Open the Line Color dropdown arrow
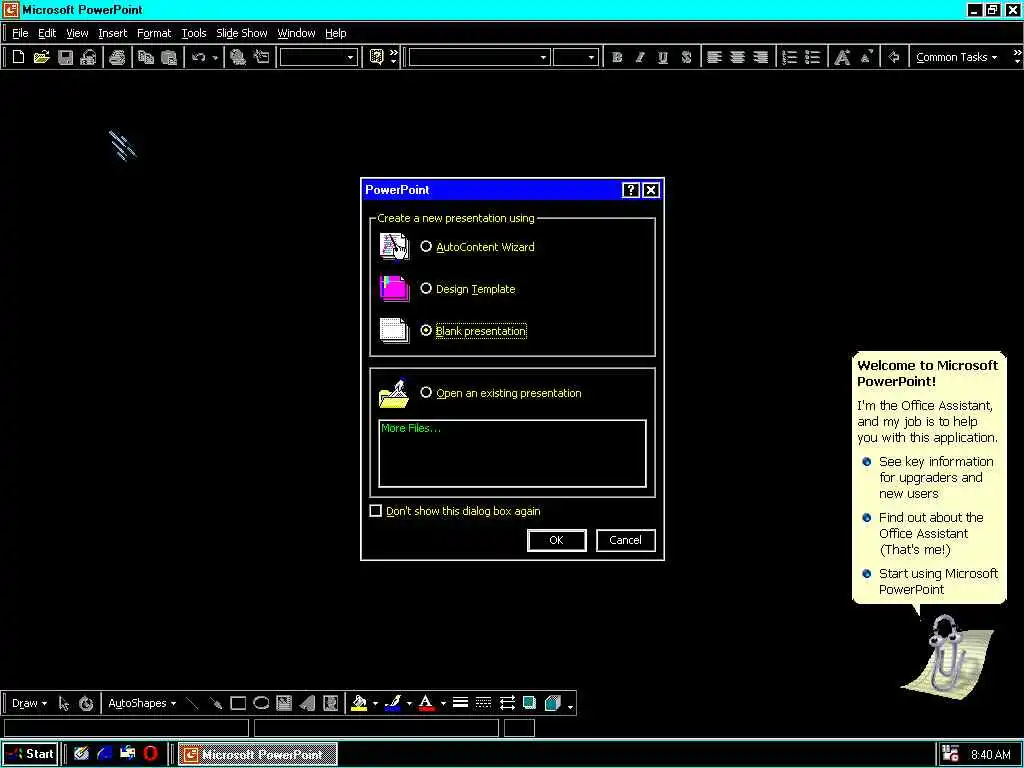Screen dimensions: 1024x768 409,703
